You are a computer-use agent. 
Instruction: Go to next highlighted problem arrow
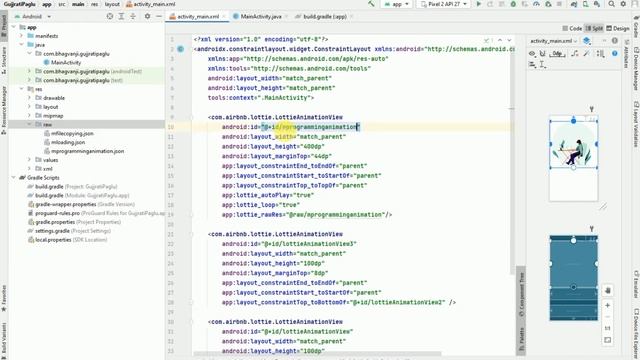pyautogui.click(x=509, y=40)
